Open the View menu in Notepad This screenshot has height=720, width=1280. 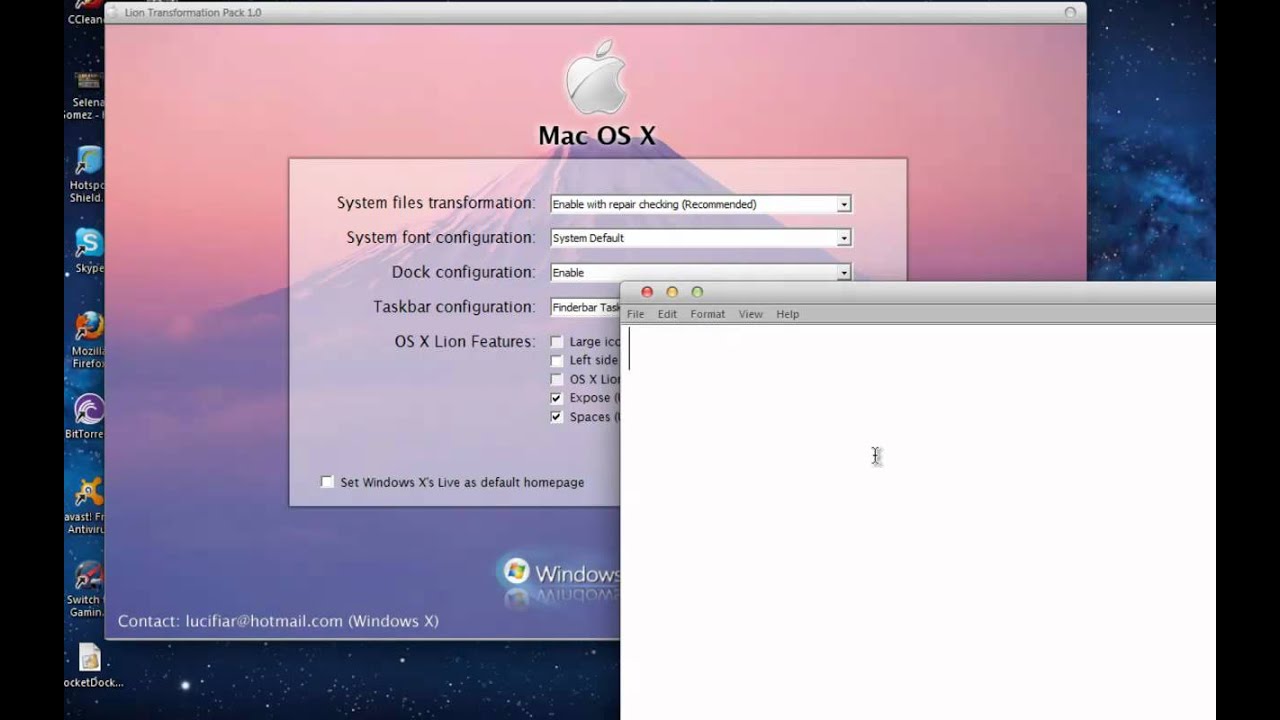[x=750, y=314]
